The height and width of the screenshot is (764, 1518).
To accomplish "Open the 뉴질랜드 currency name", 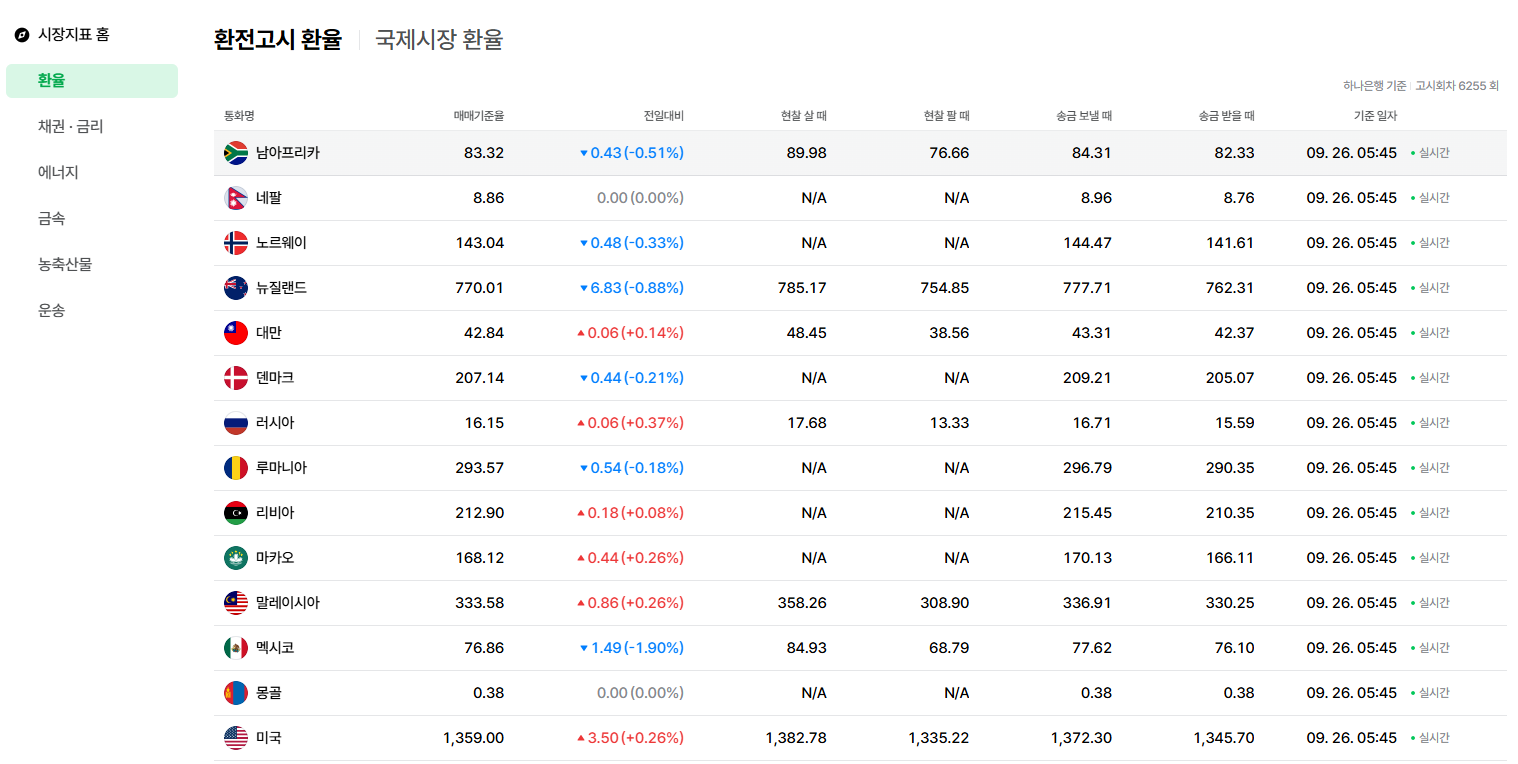I will [281, 288].
